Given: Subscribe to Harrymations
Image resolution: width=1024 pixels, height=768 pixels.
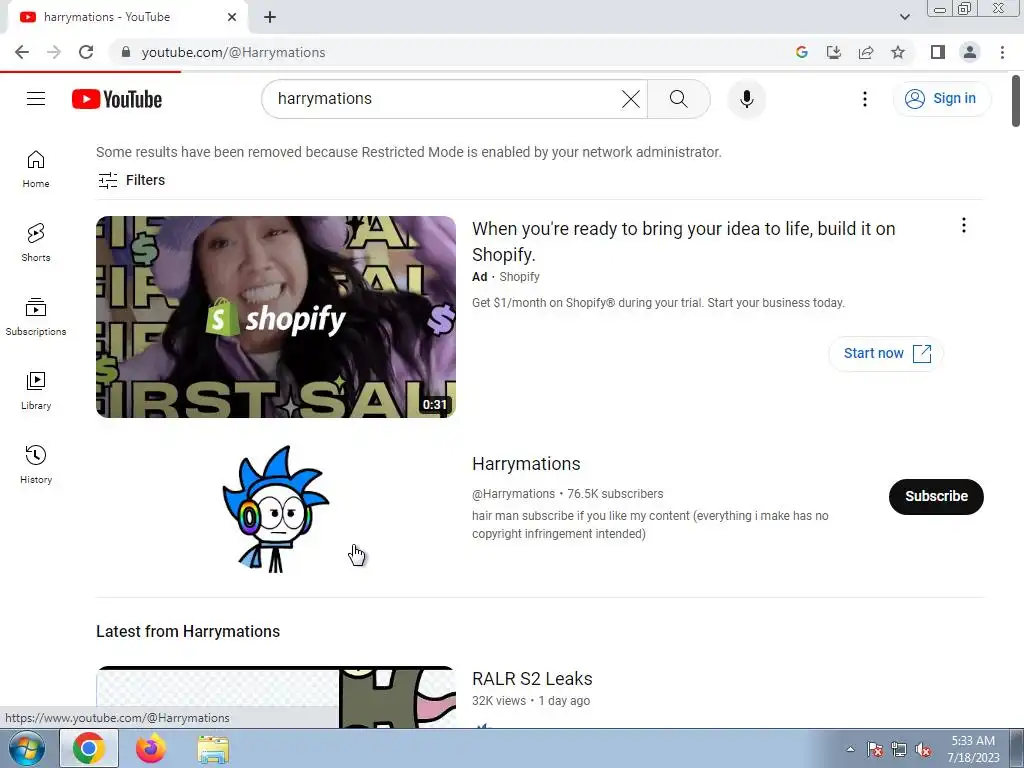Looking at the screenshot, I should coord(936,496).
